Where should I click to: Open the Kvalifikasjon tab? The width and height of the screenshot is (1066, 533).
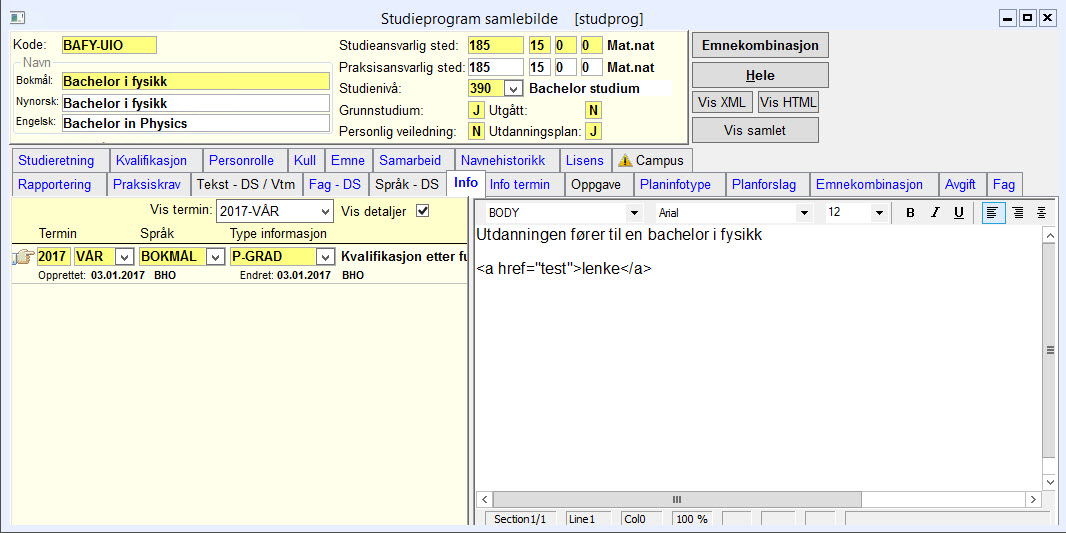click(156, 161)
